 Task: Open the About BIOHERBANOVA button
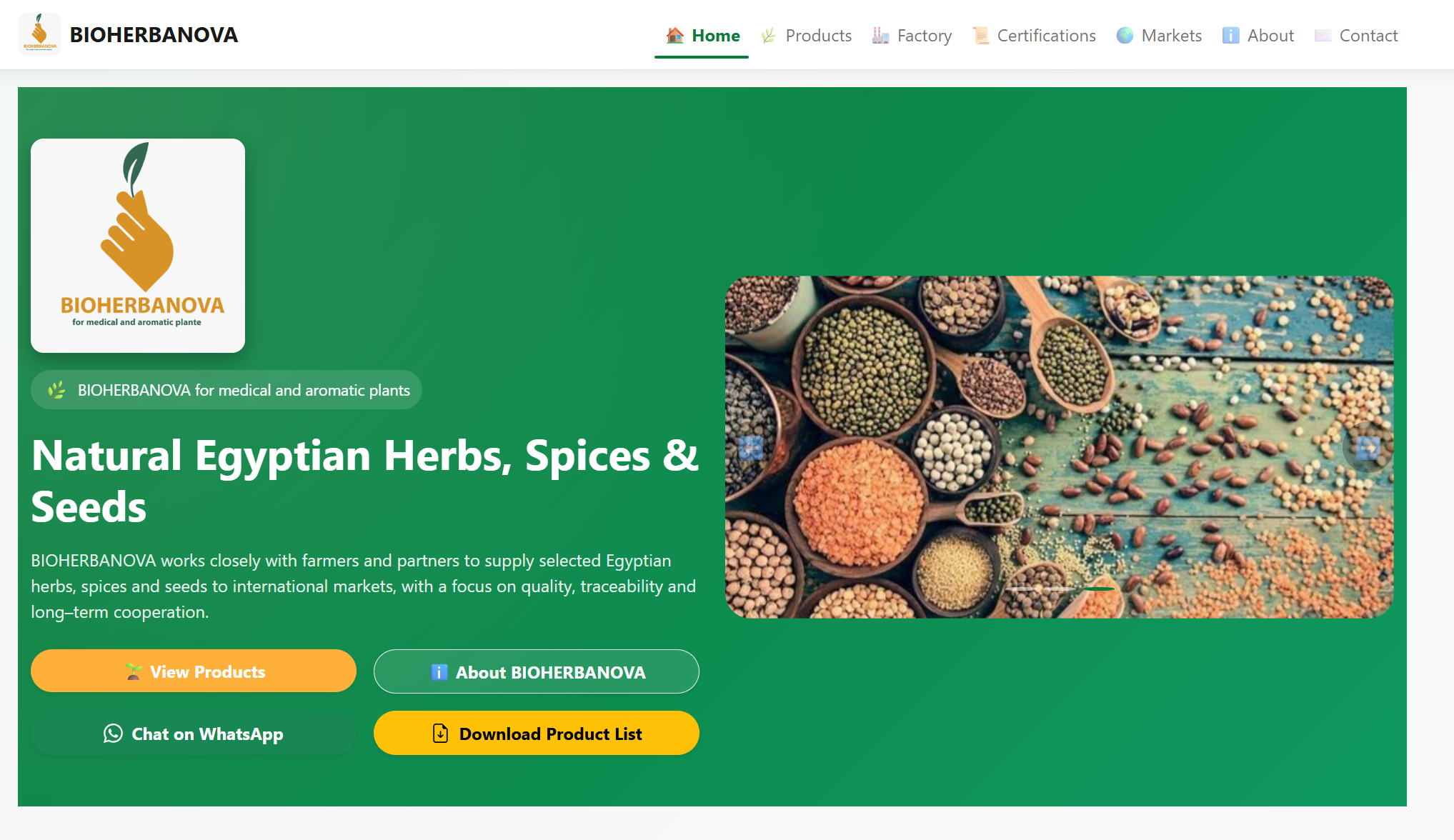(537, 671)
